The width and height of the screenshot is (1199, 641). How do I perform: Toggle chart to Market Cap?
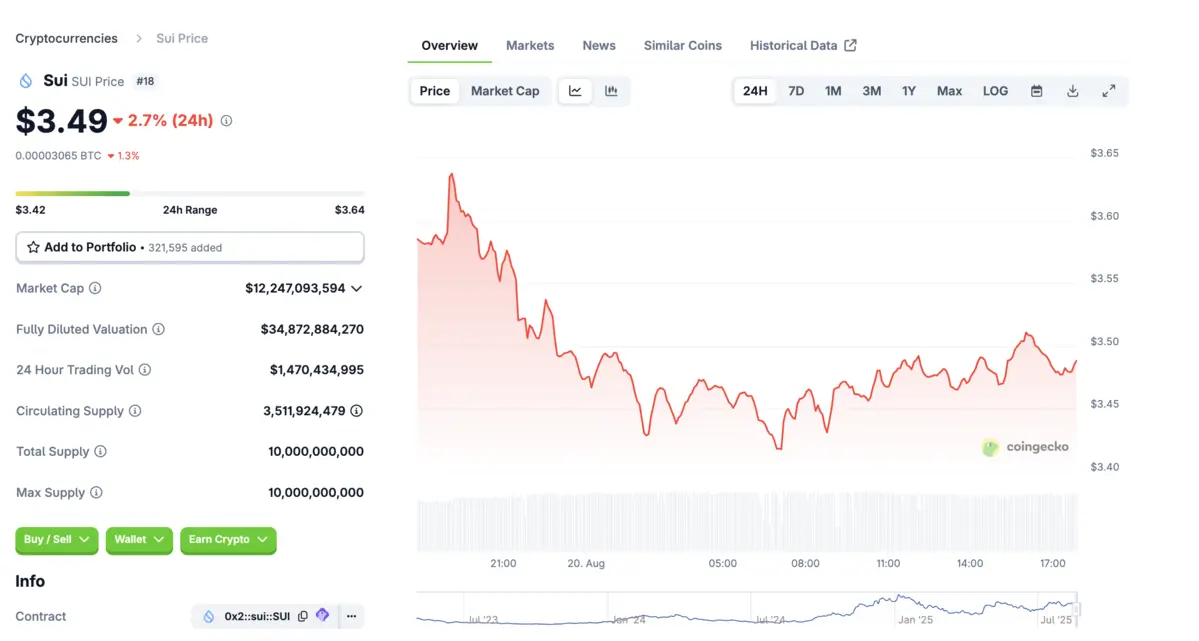505,91
